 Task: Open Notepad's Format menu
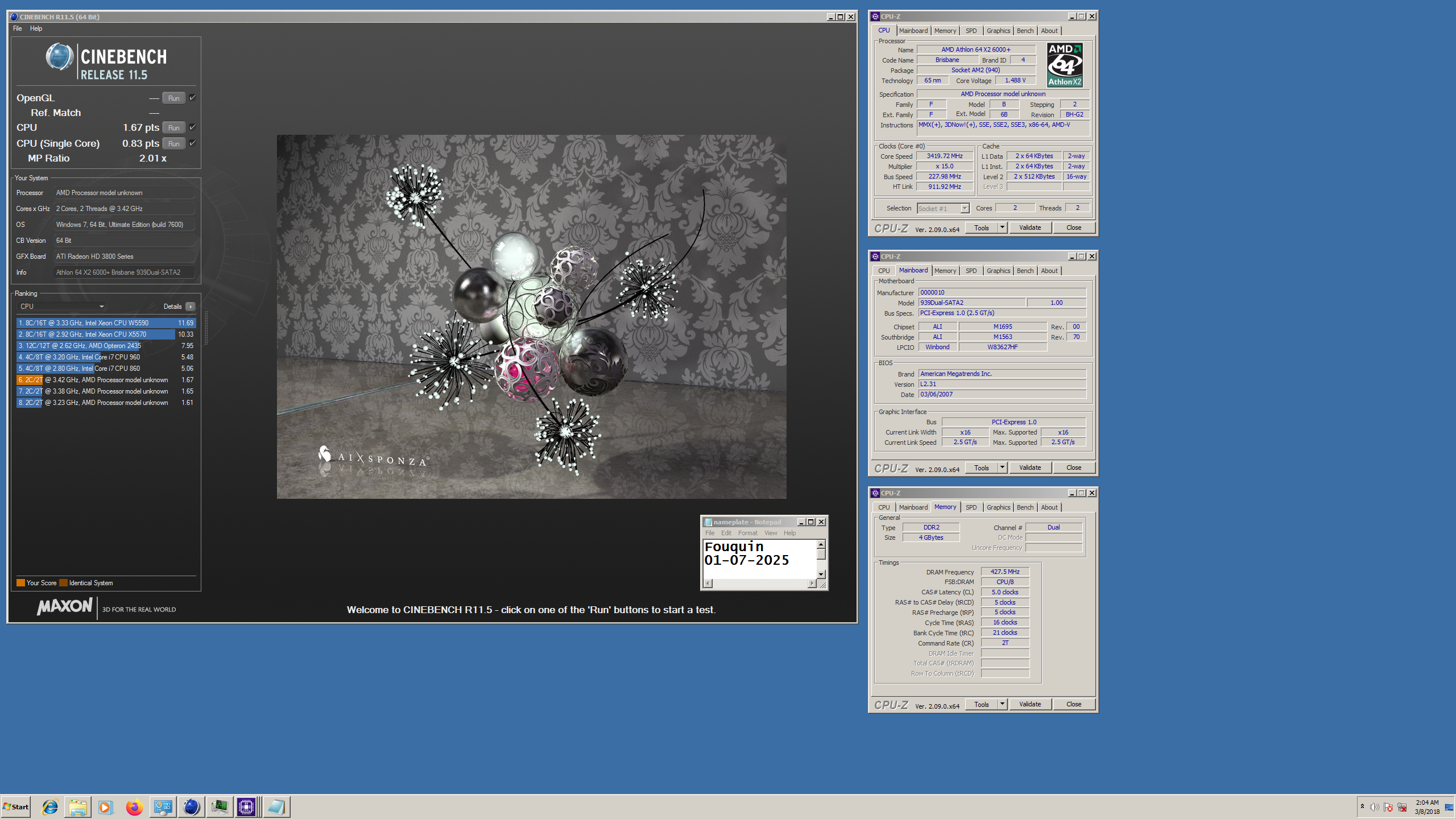[747, 533]
